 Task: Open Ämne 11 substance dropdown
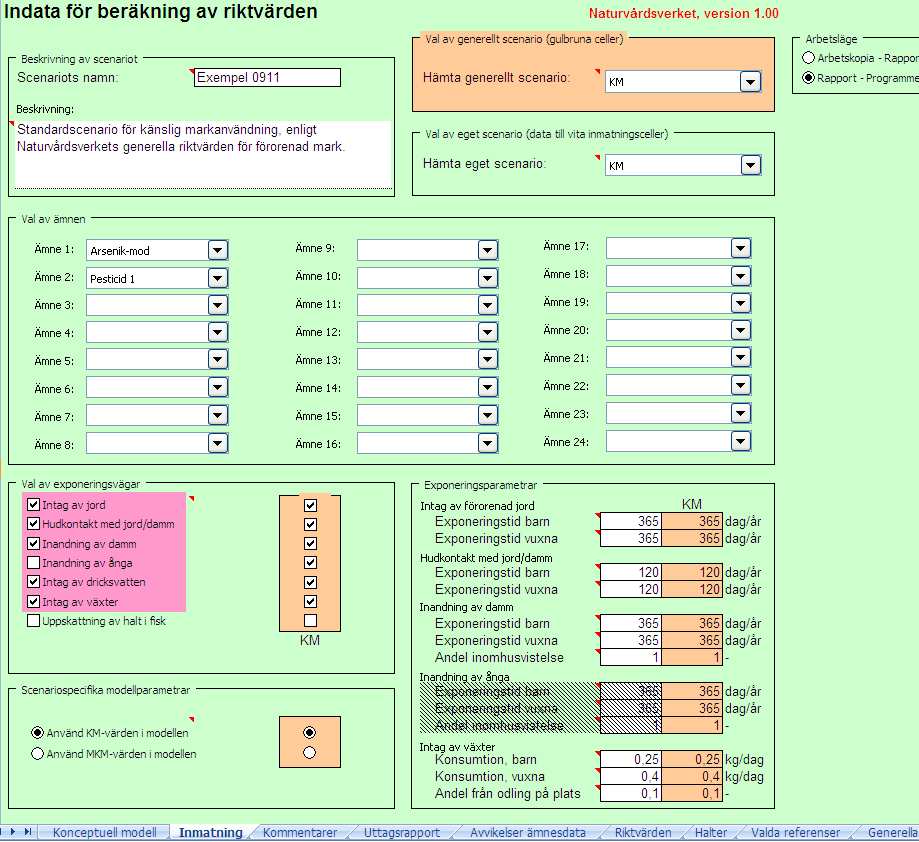click(x=488, y=305)
